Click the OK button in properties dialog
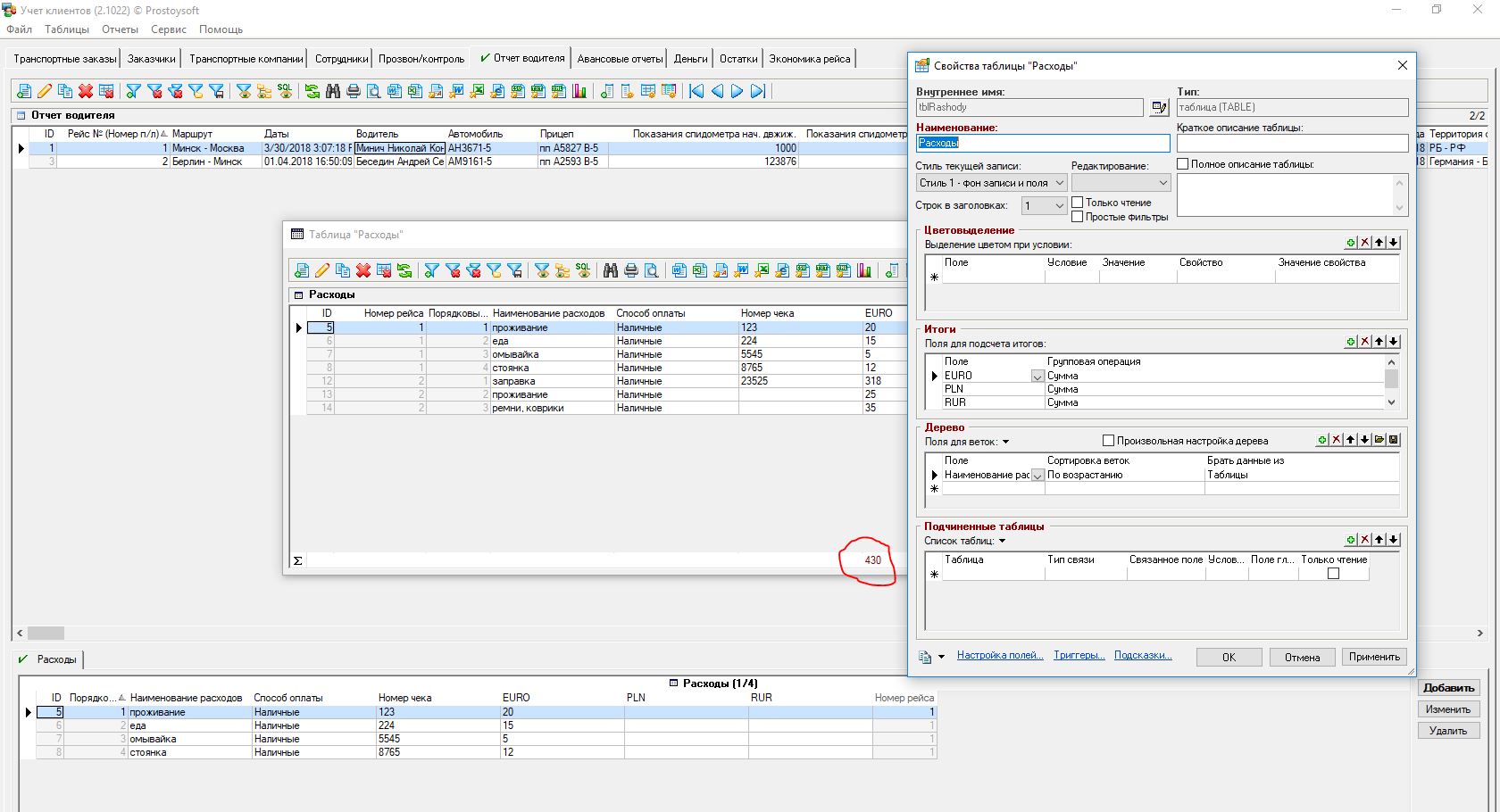The image size is (1500, 812). (1229, 657)
